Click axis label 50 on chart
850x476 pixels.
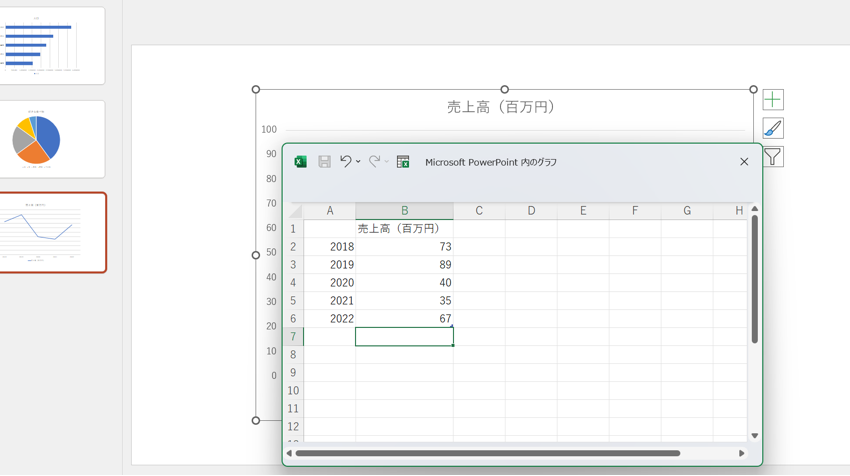pyautogui.click(x=271, y=253)
